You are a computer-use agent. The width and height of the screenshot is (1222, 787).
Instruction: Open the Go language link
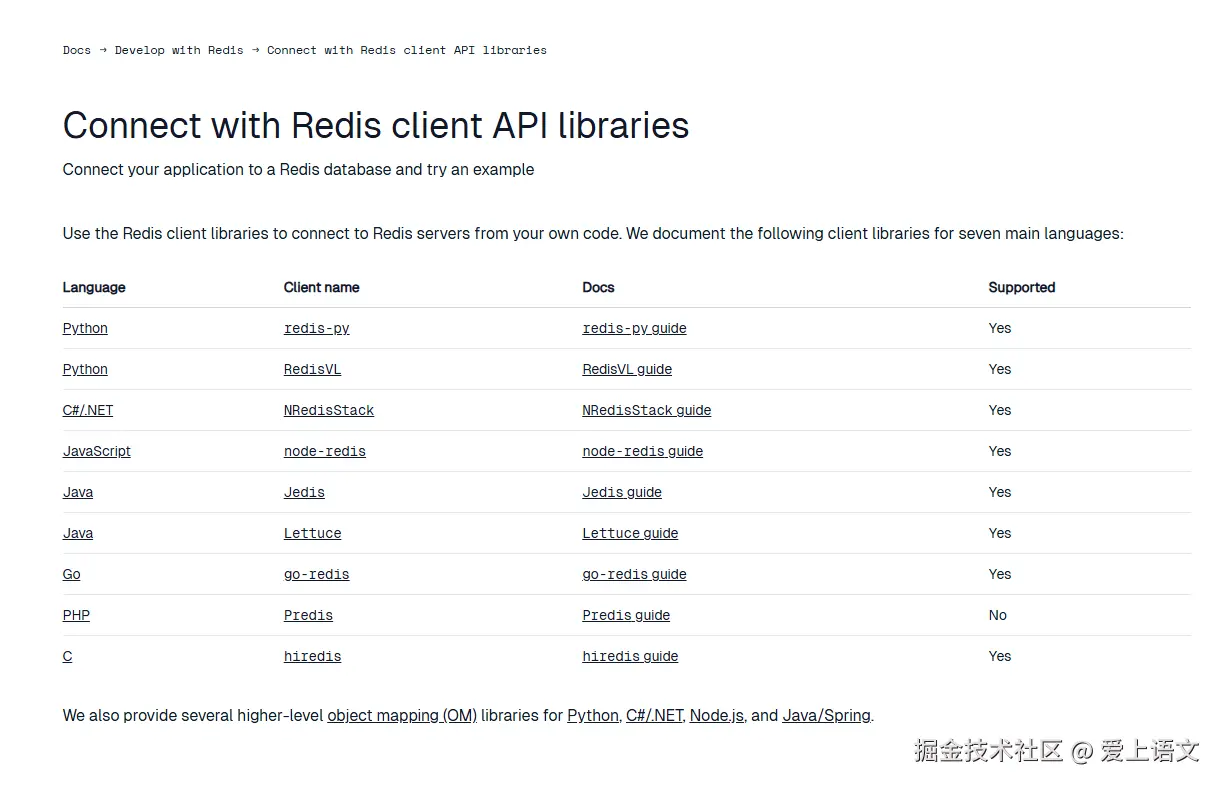click(72, 574)
